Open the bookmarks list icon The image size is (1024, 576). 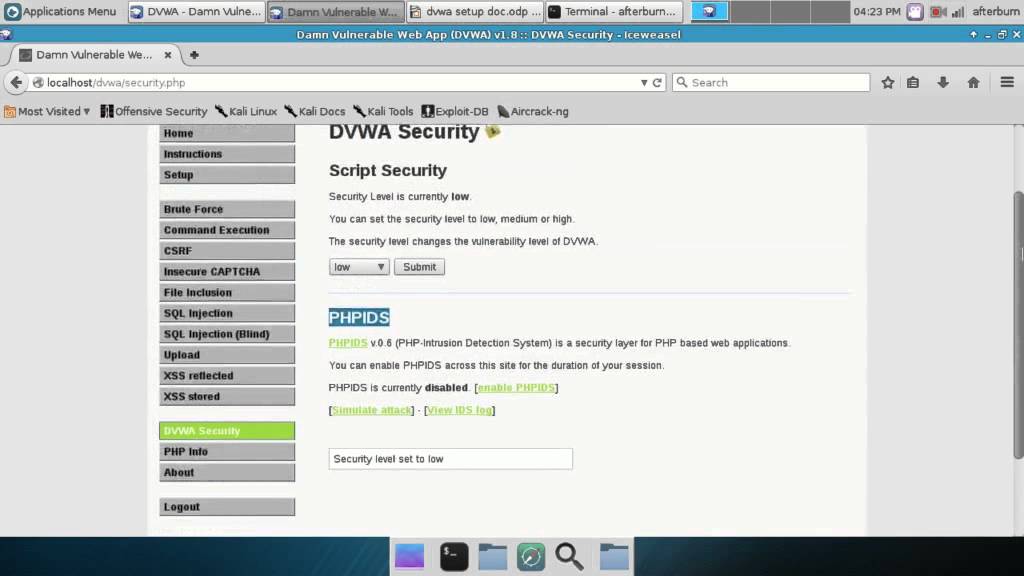[x=913, y=82]
